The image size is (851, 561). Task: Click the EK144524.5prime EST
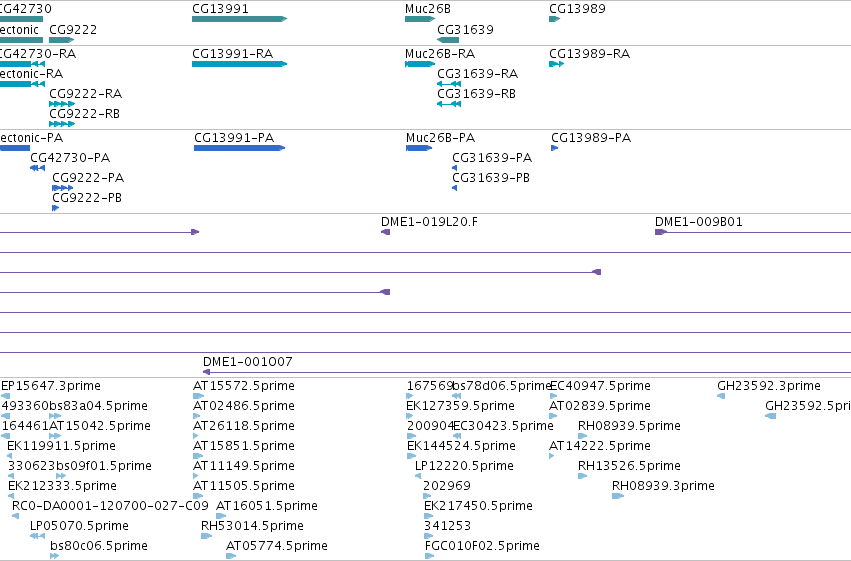click(462, 446)
